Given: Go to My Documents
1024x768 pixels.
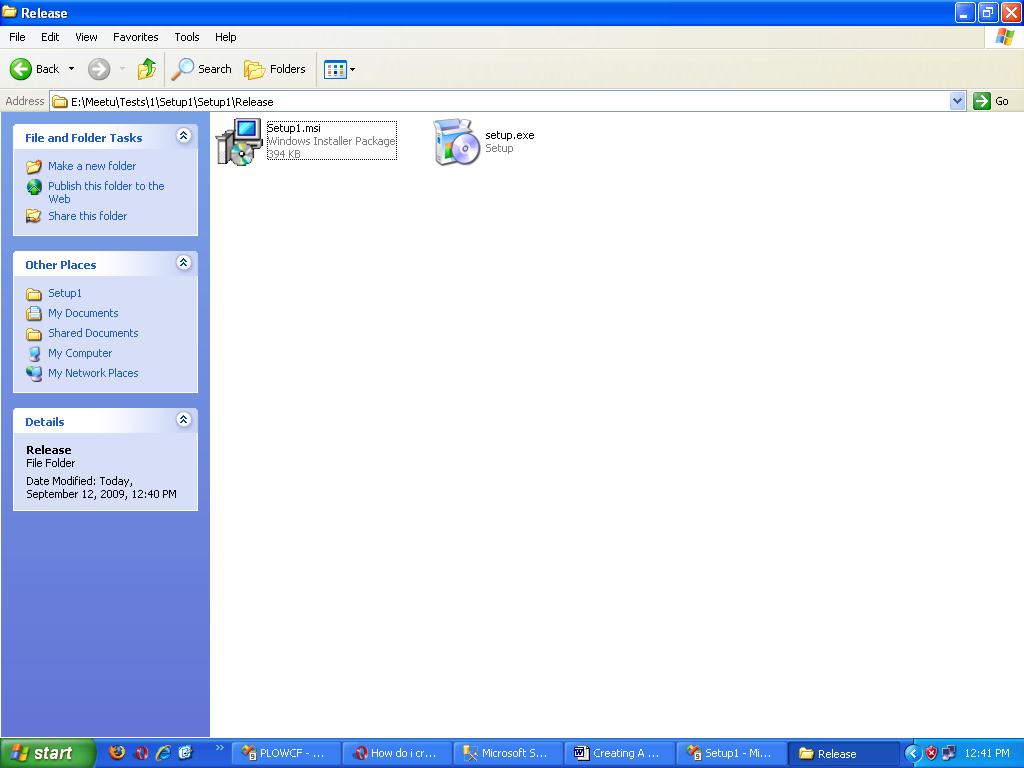Looking at the screenshot, I should (83, 313).
